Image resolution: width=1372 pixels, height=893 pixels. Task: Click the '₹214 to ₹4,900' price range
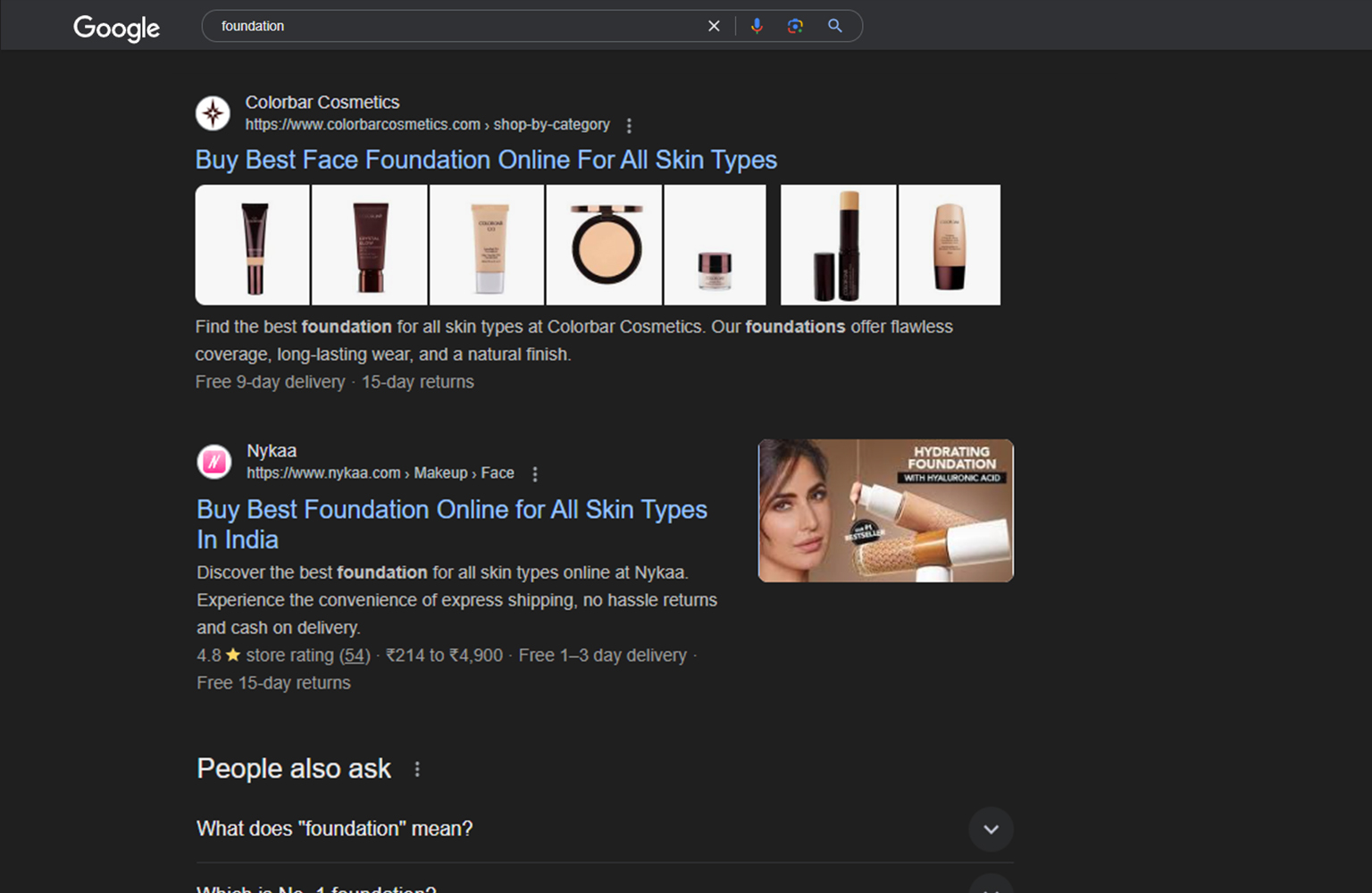point(444,655)
